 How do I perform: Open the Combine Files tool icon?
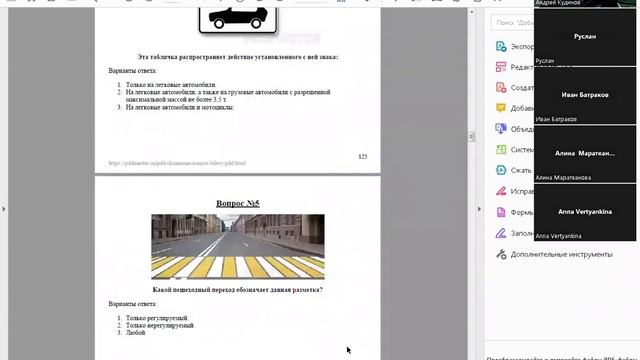[x=501, y=129]
